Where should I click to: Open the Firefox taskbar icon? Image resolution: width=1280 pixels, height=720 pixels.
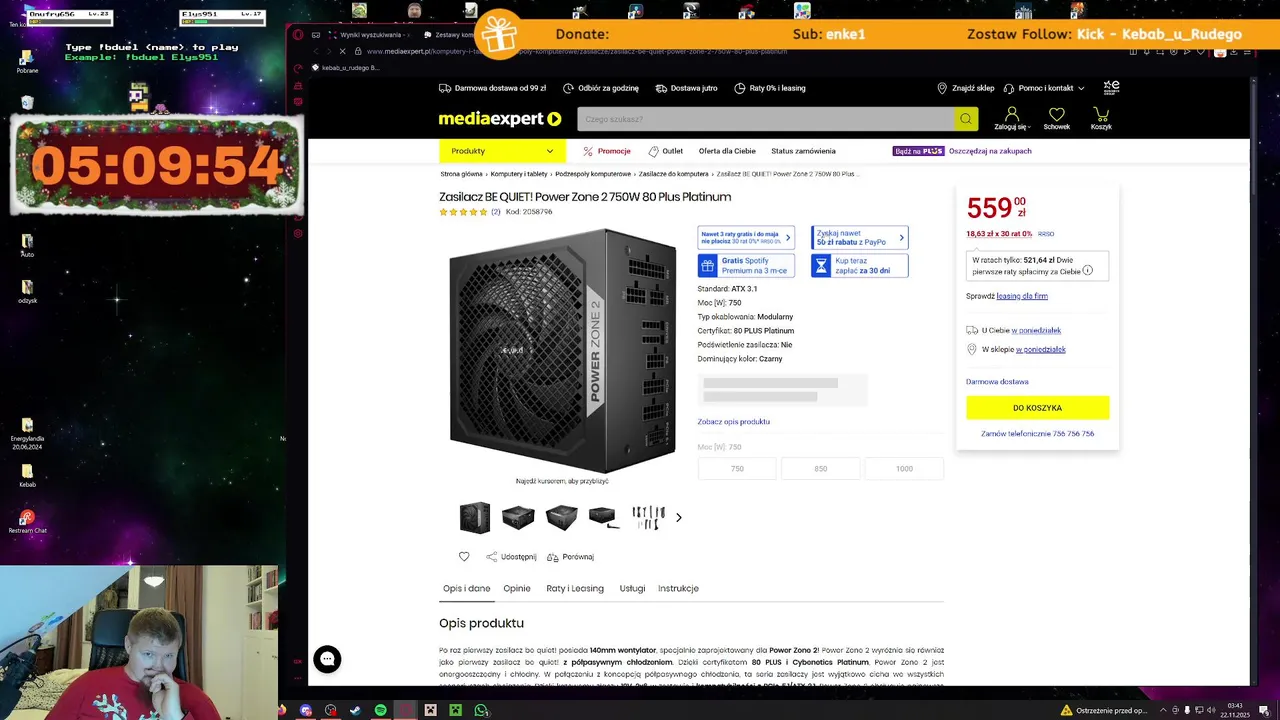(282, 710)
